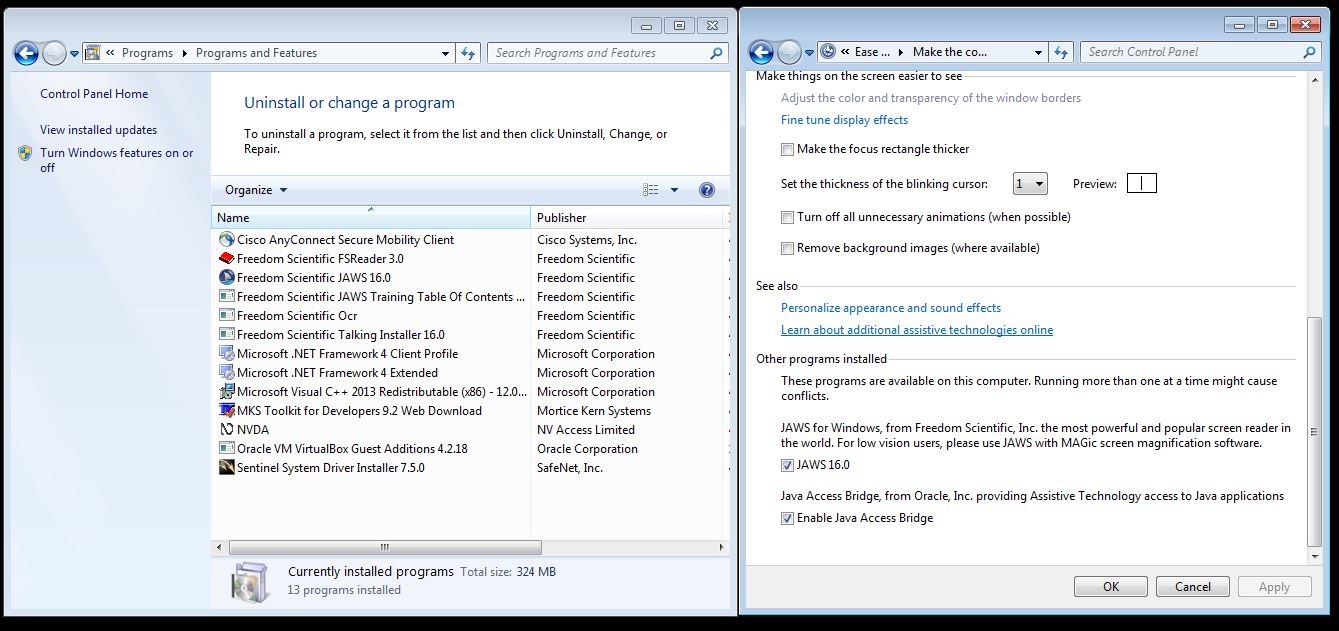Enable Make the focus rectangle thicker
Image resolution: width=1339 pixels, height=631 pixels.
tap(788, 150)
